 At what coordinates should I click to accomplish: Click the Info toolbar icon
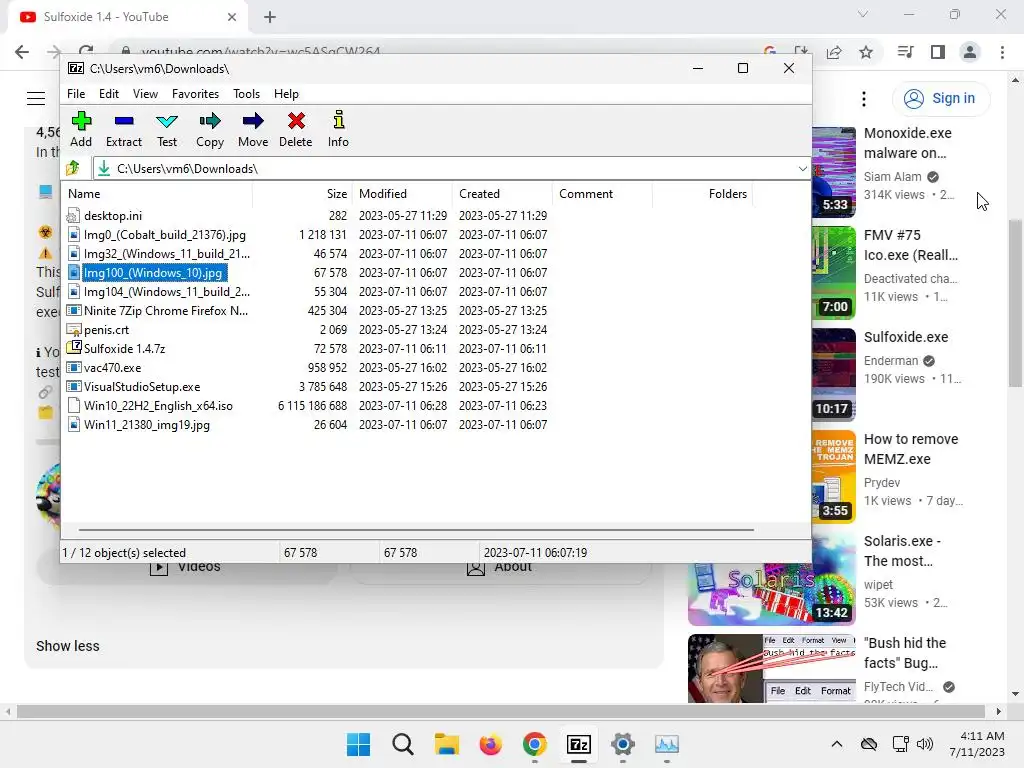click(338, 129)
